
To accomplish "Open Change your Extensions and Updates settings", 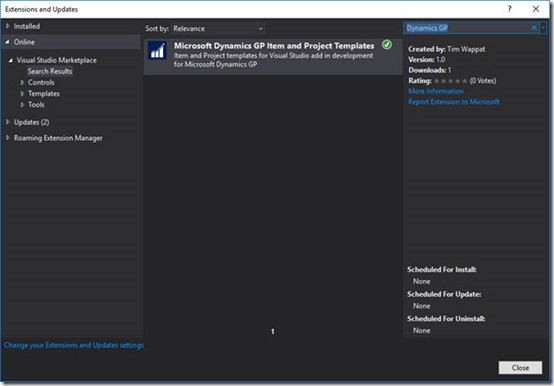I will (74, 345).
